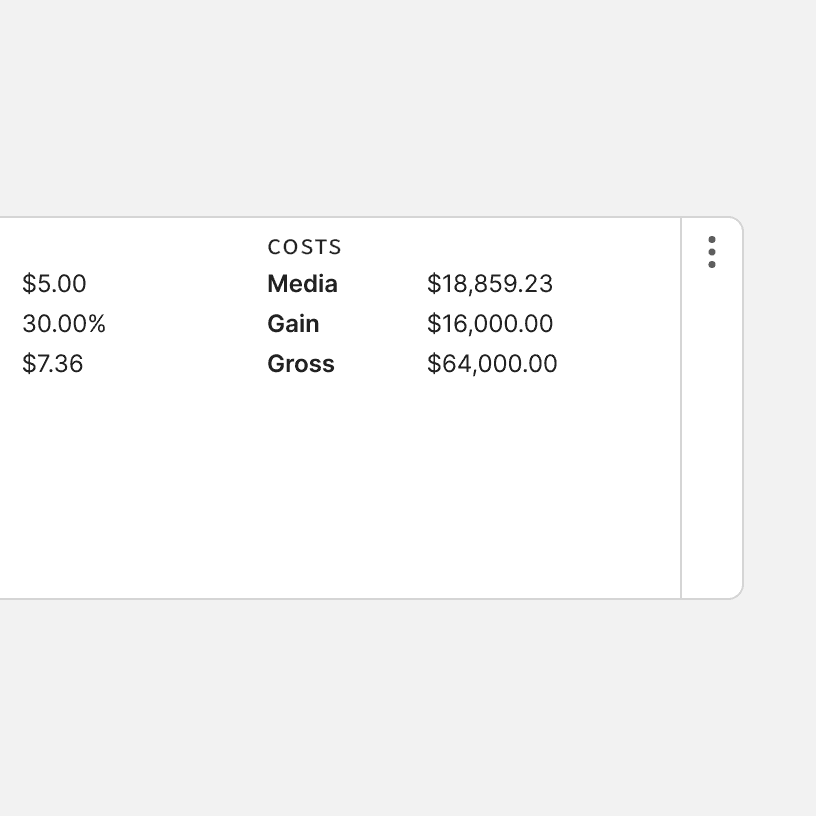
Task: Click the Gain cost label
Action: (293, 324)
